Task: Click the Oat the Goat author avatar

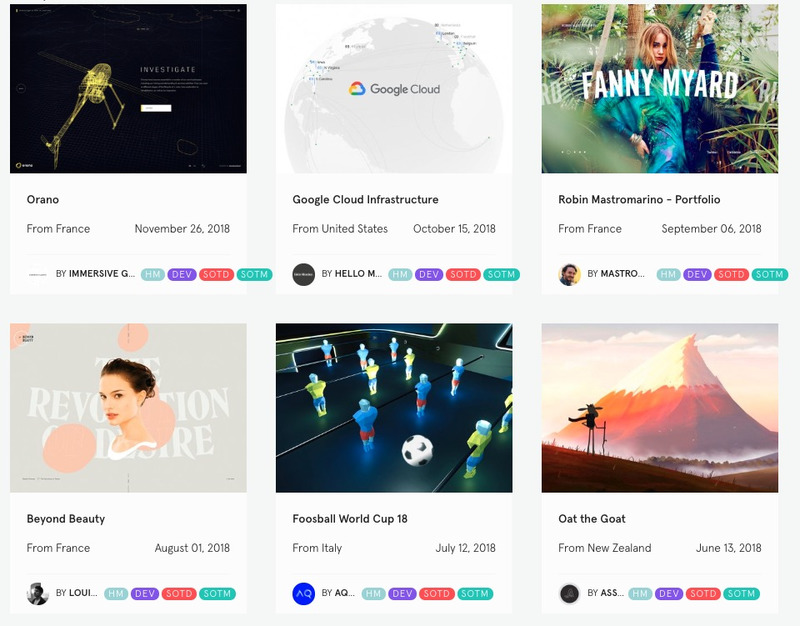Action: click(569, 594)
